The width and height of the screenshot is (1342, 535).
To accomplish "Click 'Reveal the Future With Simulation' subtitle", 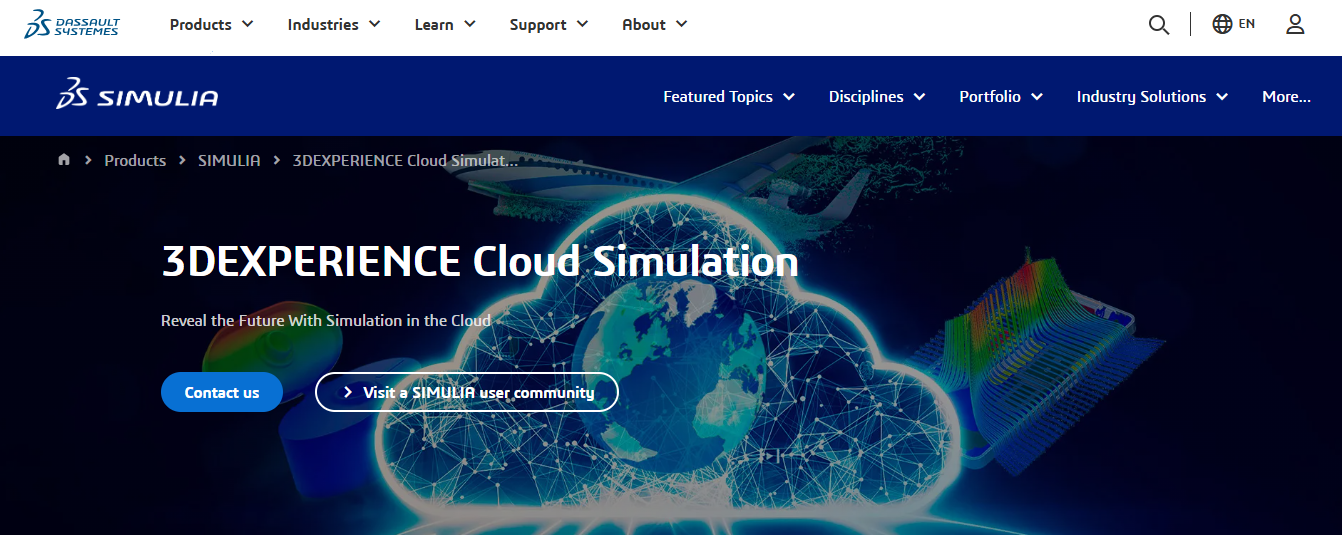I will 326,320.
